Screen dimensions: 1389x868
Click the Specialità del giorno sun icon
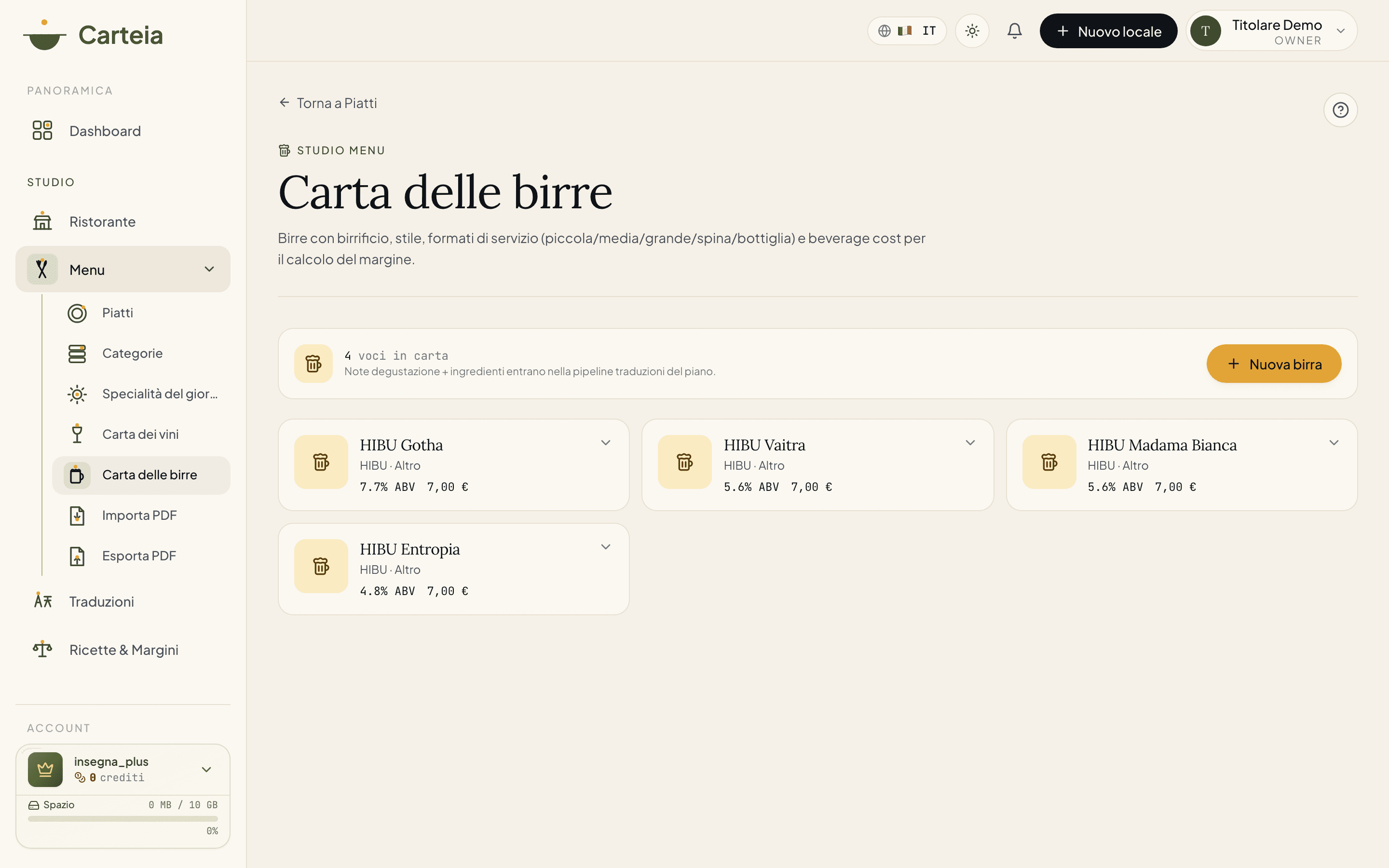click(77, 394)
